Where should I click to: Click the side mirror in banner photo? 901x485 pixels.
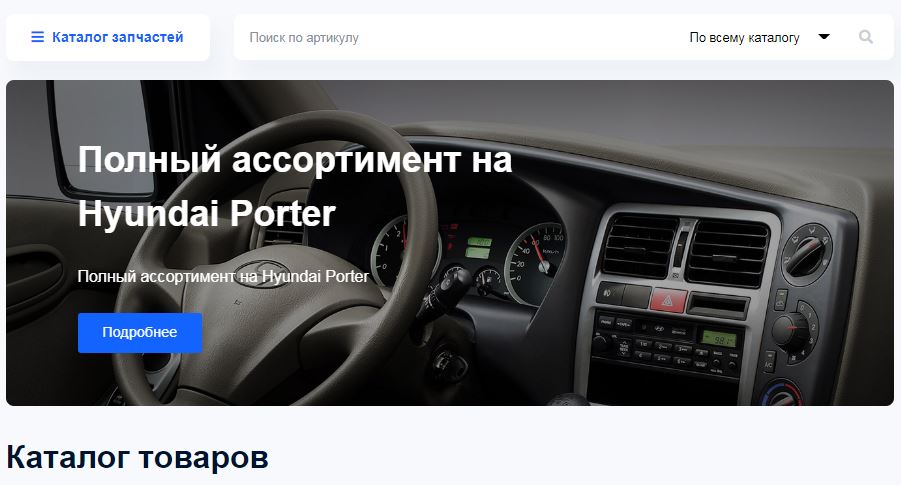click(103, 138)
